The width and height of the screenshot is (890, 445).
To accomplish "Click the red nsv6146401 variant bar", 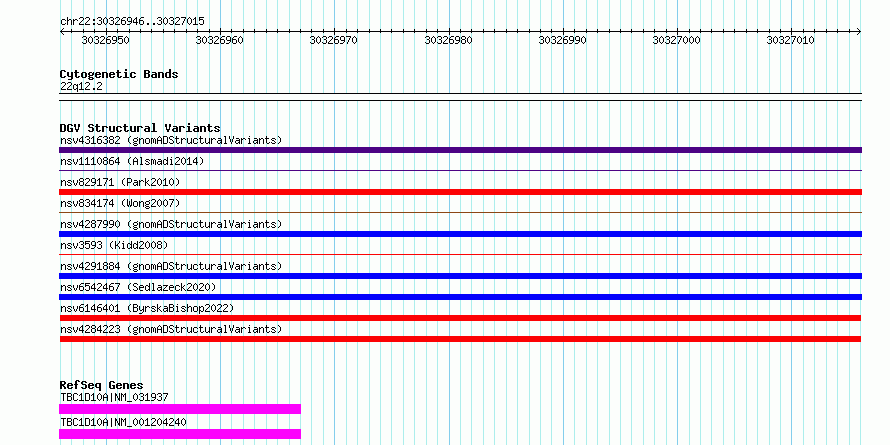I will pos(460,318).
